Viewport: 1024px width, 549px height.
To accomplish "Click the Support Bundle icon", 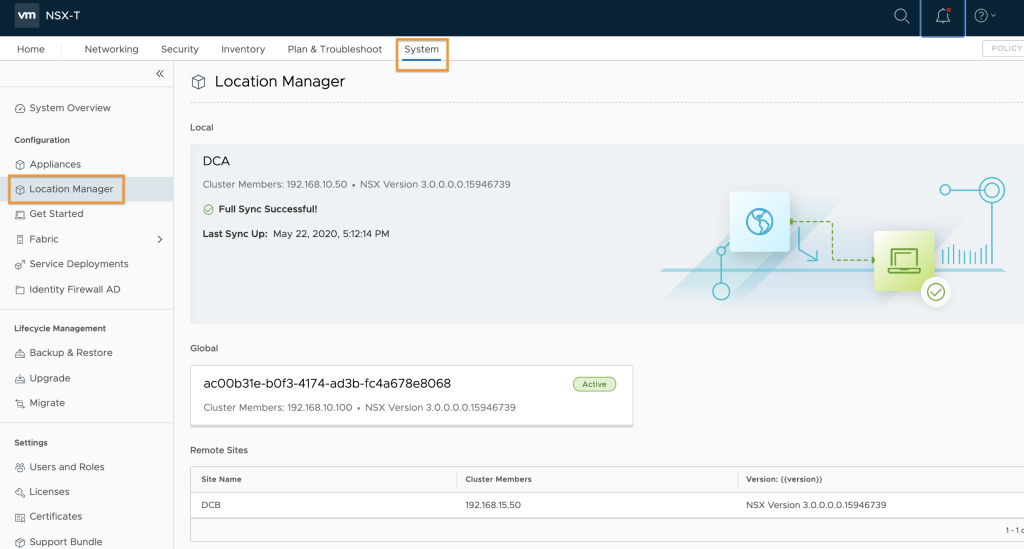I will click(x=20, y=542).
